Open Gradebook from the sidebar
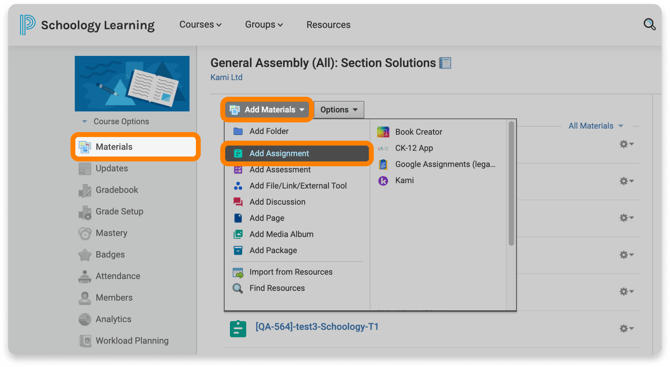Image resolution: width=670 pixels, height=367 pixels. point(117,190)
